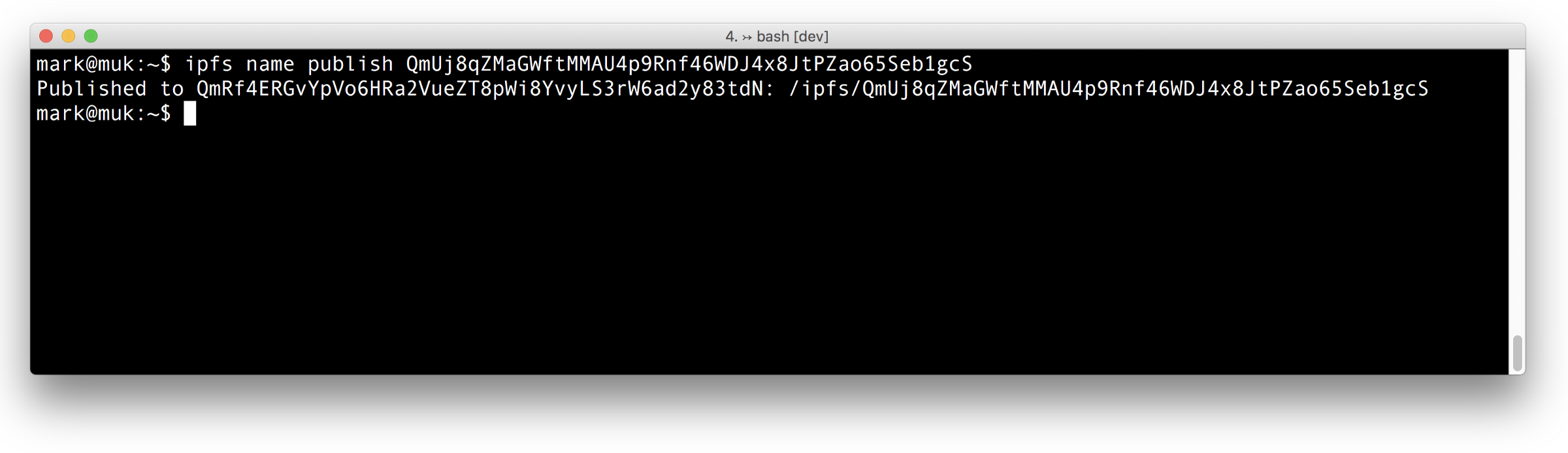This screenshot has width=1568, height=453.
Task: Minimize the terminal with the yellow button
Action: (69, 36)
